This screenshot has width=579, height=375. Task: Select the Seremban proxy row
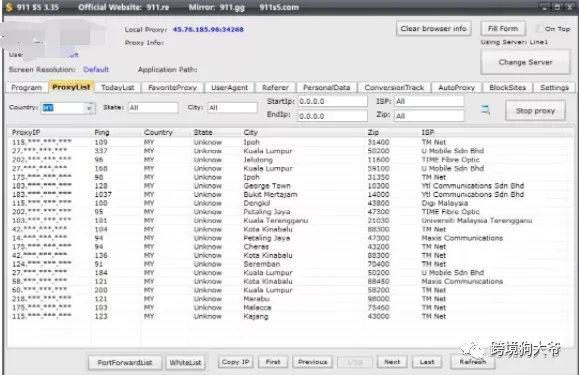(290, 264)
